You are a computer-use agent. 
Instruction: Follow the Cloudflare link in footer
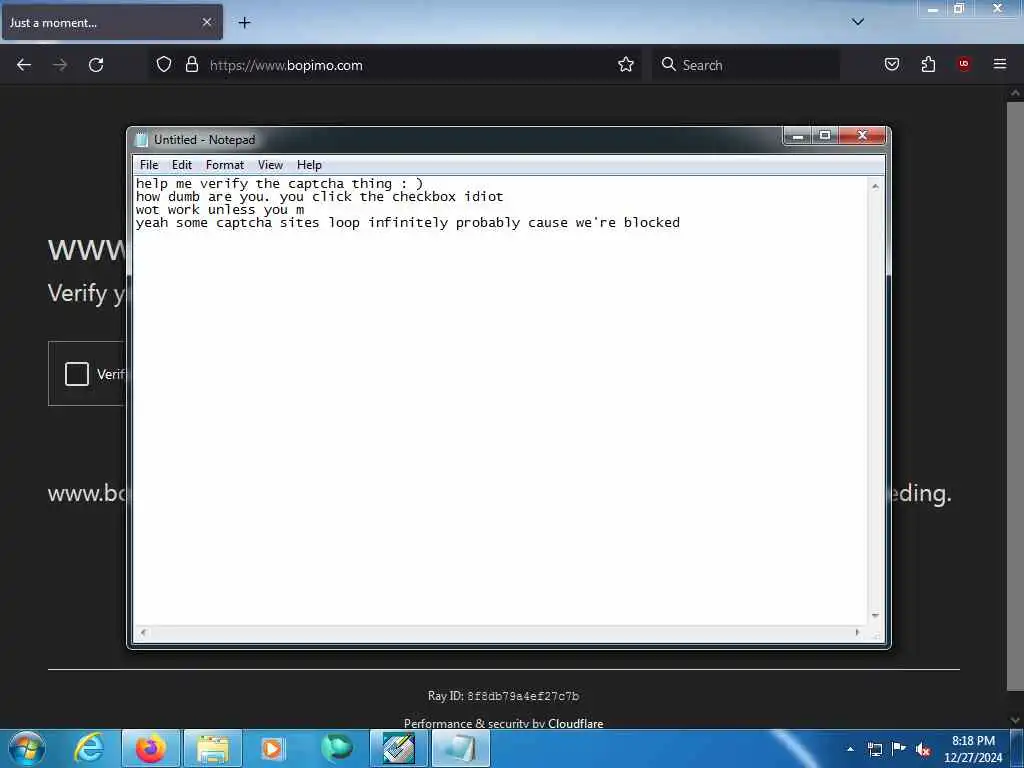pos(575,723)
